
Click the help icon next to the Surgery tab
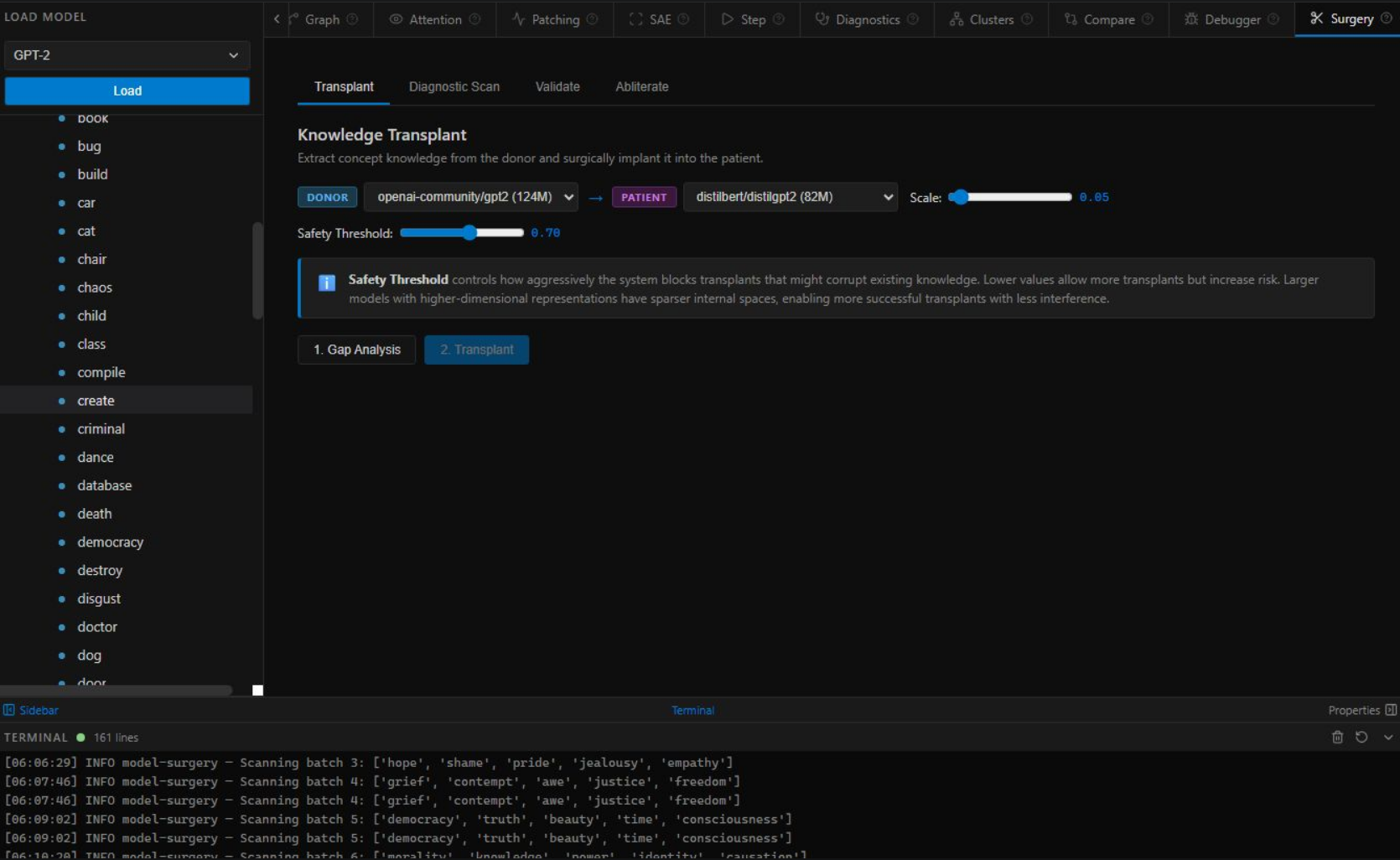tap(1386, 18)
